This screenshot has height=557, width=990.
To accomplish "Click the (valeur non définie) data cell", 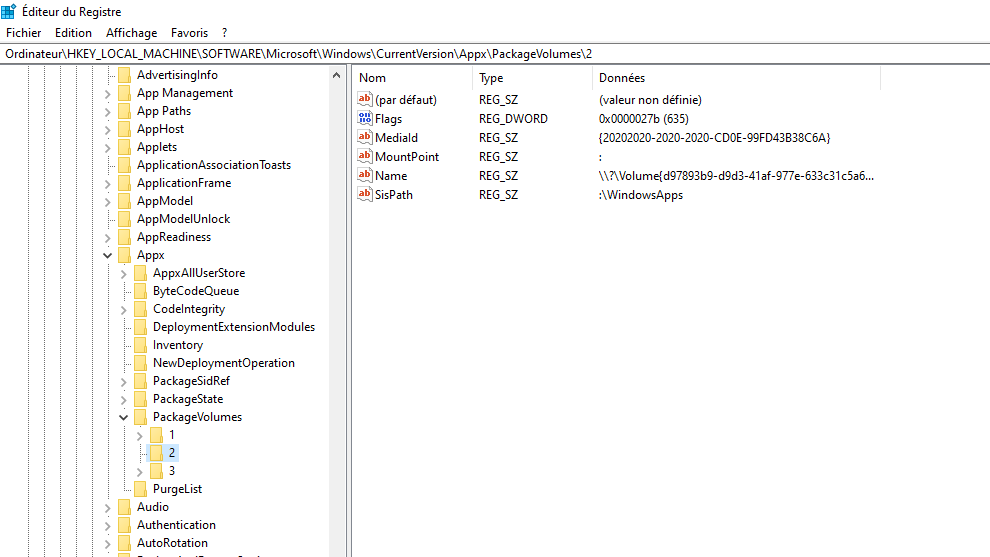I will click(x=650, y=100).
